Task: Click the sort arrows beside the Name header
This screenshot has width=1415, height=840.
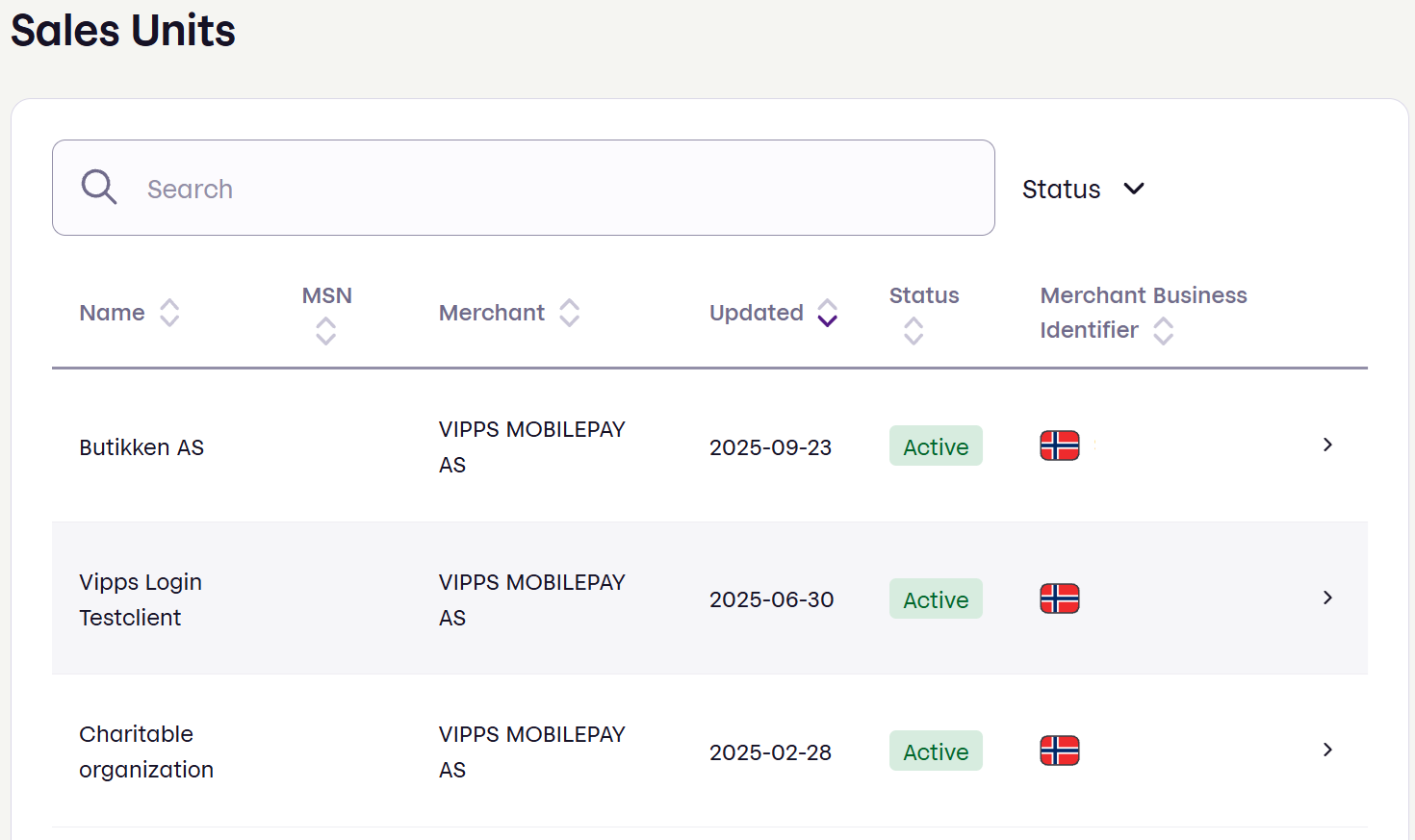Action: tap(169, 313)
